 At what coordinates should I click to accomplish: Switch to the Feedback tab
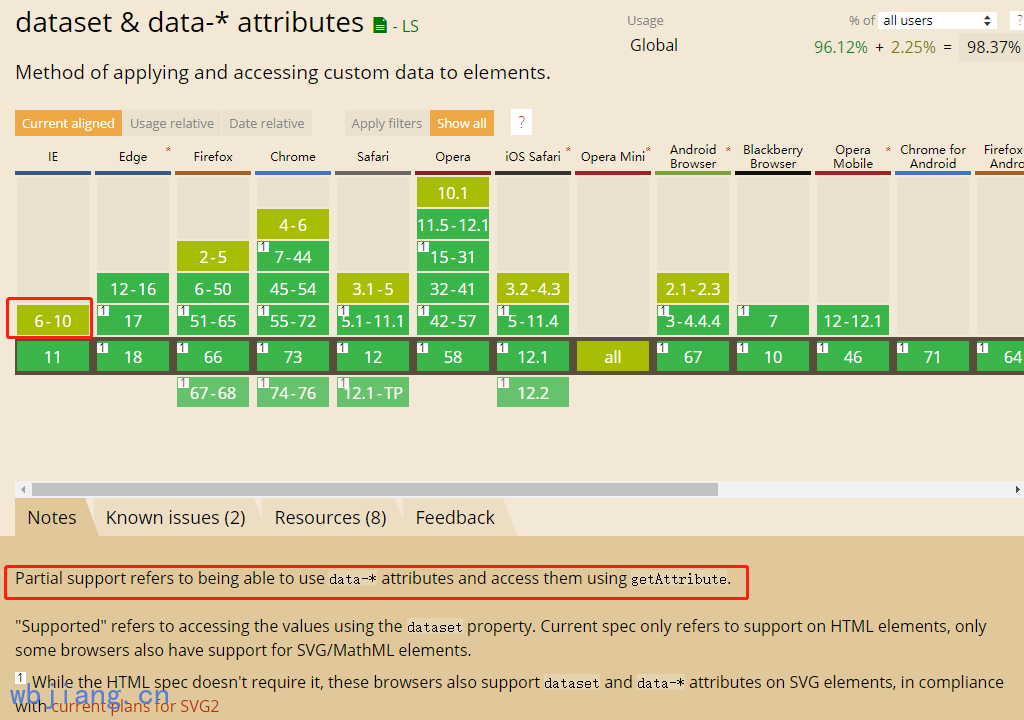(x=455, y=517)
